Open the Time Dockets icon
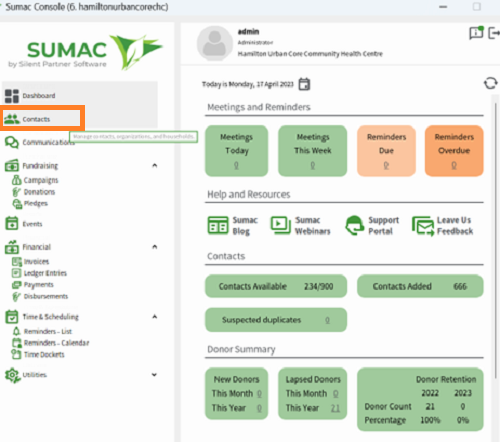The image size is (500, 442). (16, 354)
